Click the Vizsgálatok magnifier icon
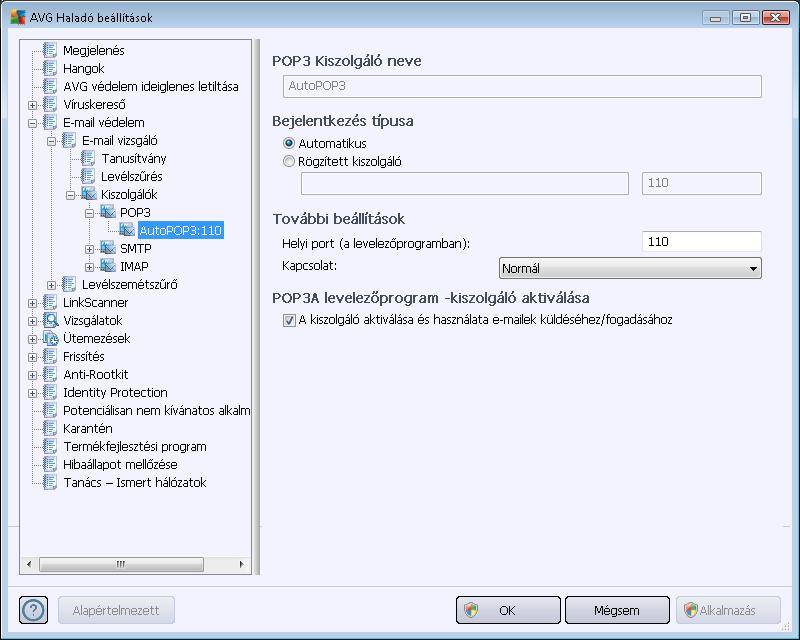The height and width of the screenshot is (640, 800). pyautogui.click(x=51, y=320)
